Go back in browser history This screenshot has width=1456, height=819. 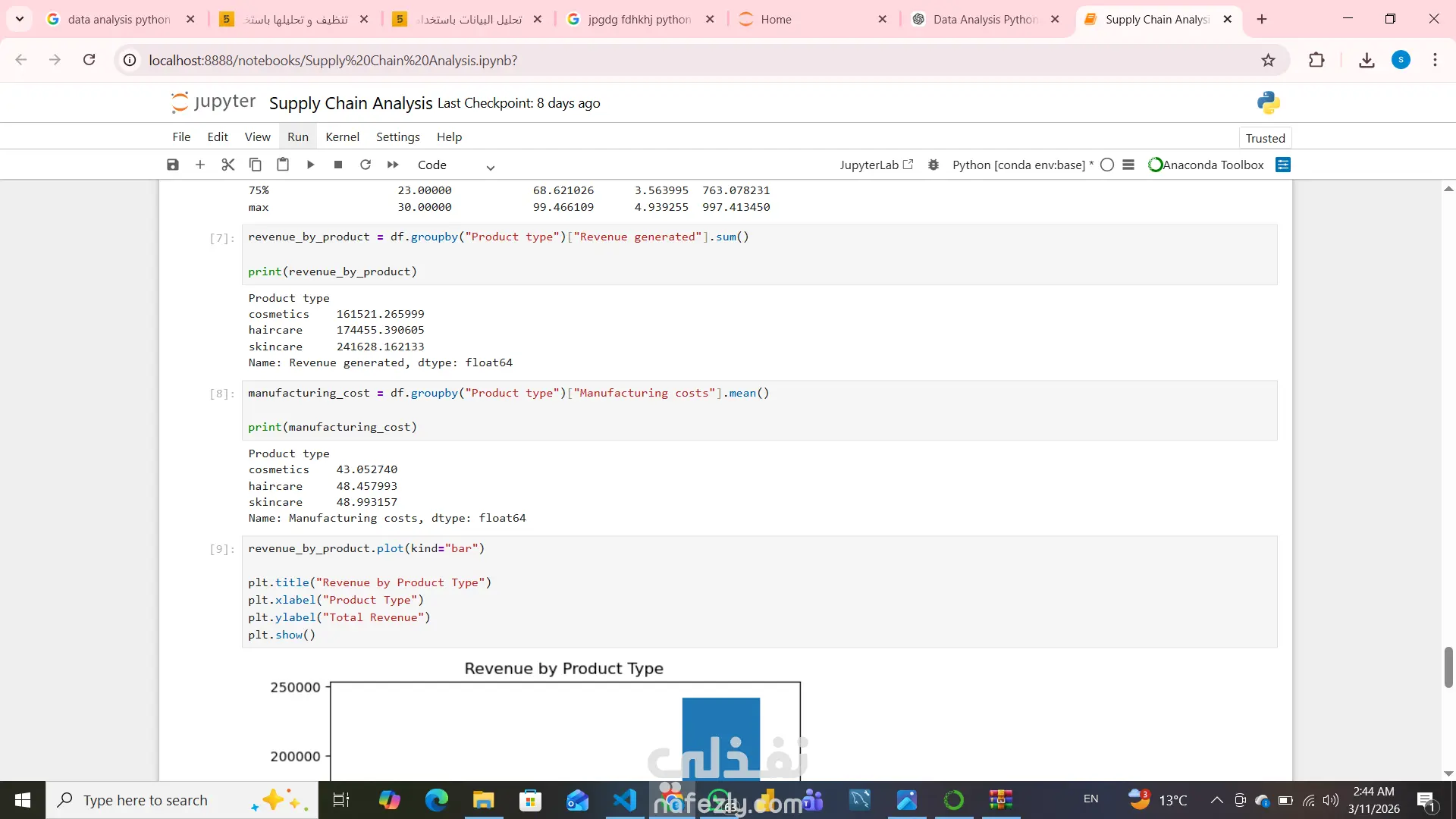21,60
